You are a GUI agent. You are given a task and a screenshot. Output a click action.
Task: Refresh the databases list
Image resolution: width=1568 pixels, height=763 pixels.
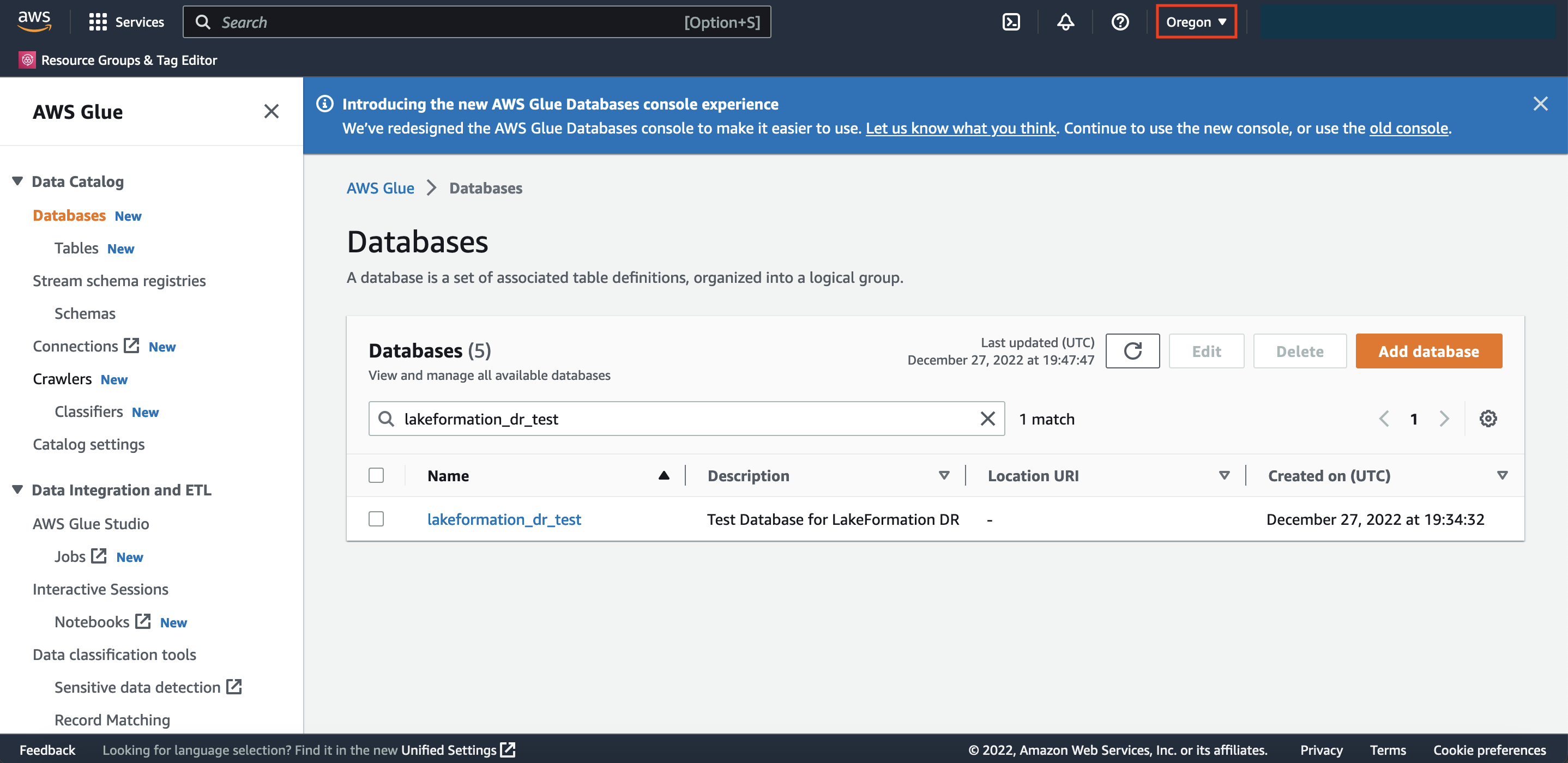1132,350
